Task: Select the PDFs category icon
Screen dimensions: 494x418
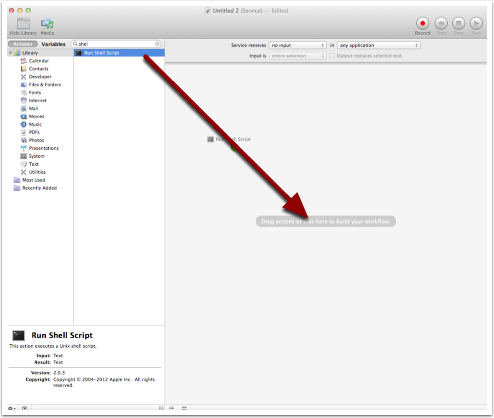Action: pyautogui.click(x=23, y=132)
